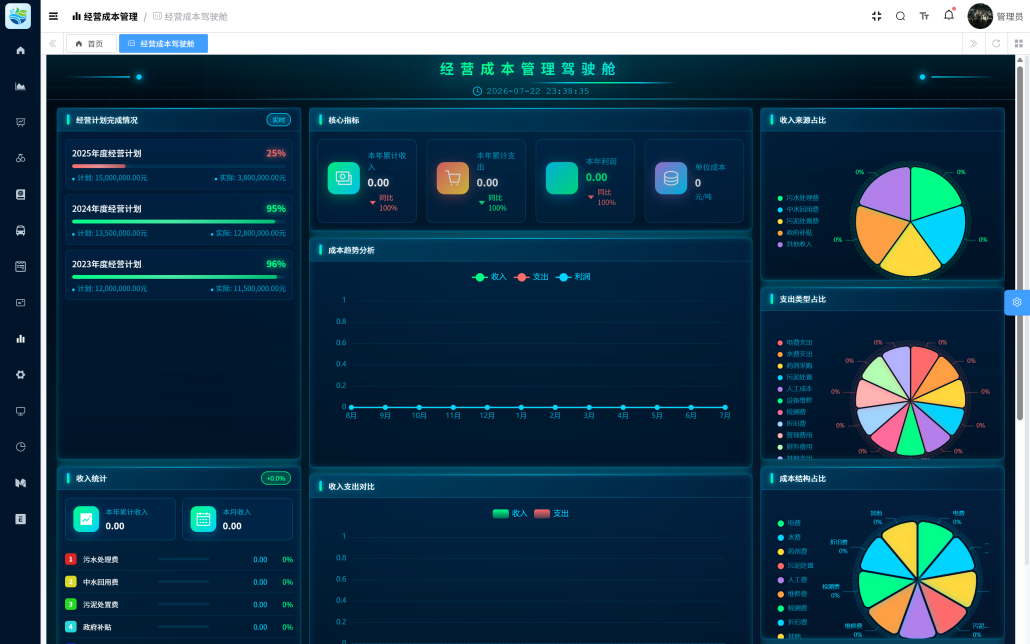Click the 2023年度经营计划 title text
1030x644 pixels.
click(x=106, y=264)
